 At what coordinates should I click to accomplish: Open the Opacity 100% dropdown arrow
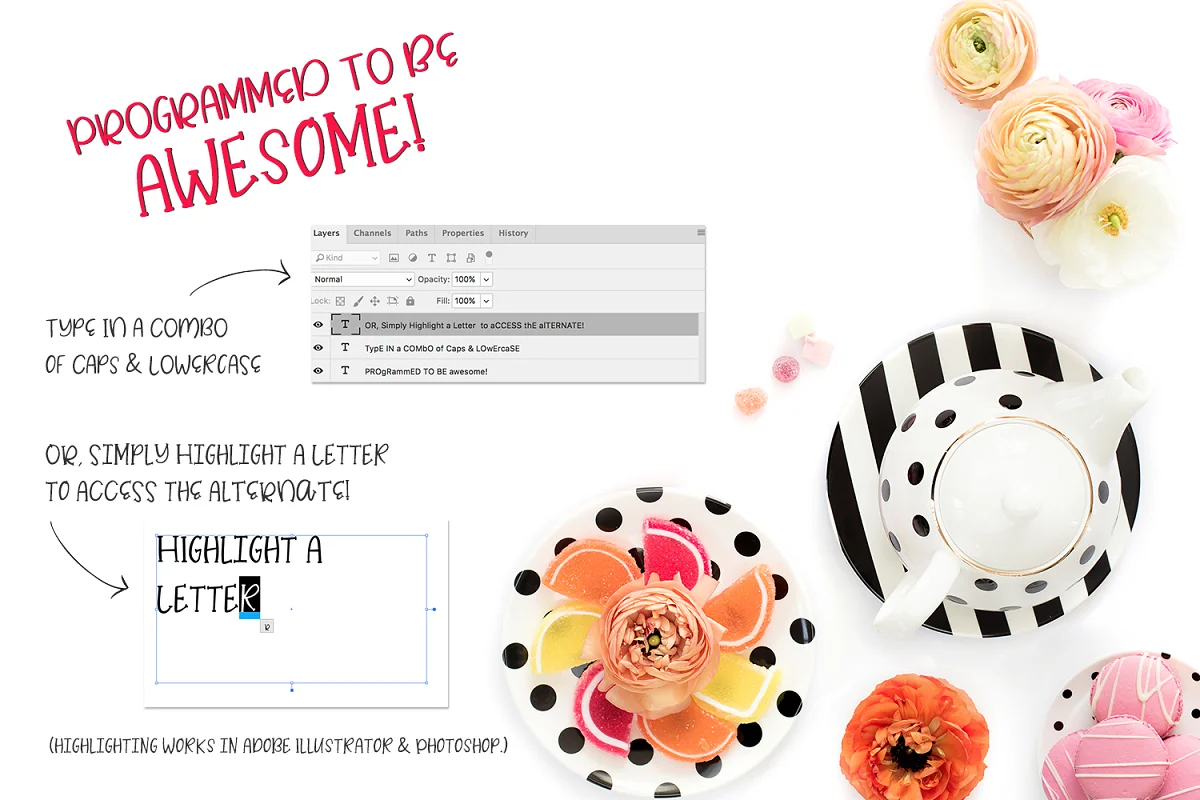[486, 279]
